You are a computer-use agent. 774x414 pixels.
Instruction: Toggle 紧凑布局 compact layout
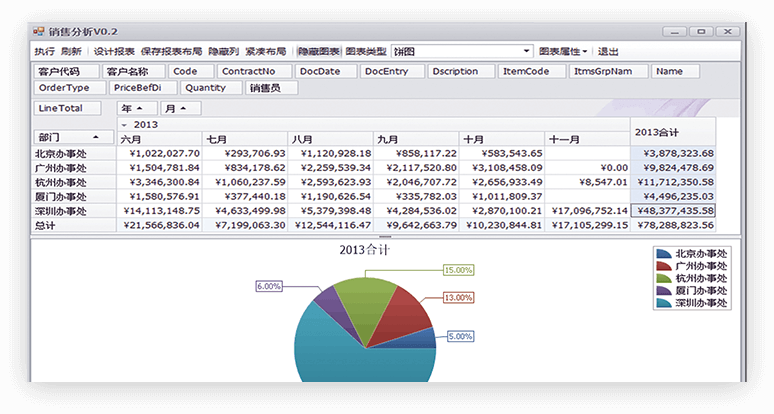(x=266, y=51)
